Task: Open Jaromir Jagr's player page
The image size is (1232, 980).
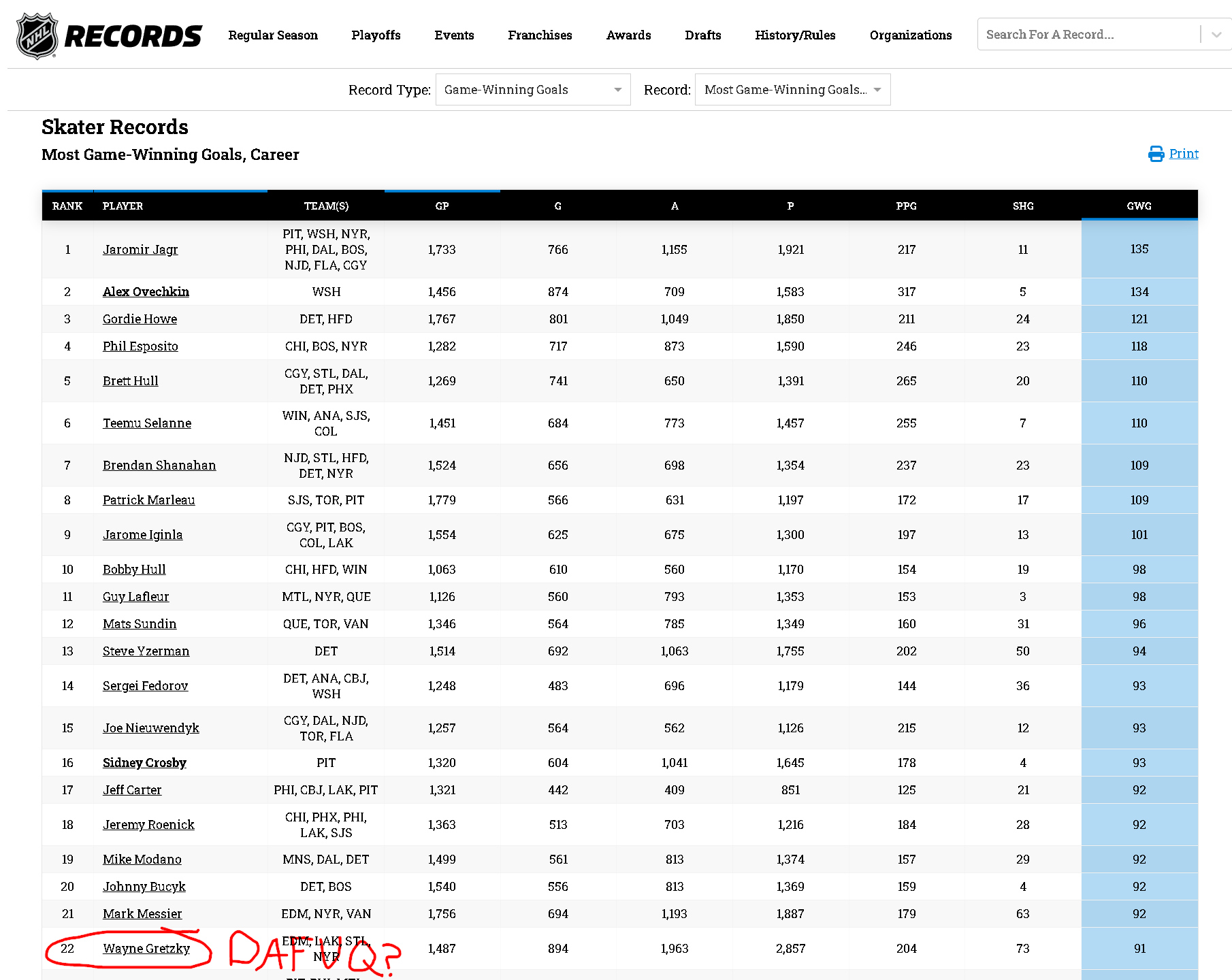Action: click(x=140, y=250)
